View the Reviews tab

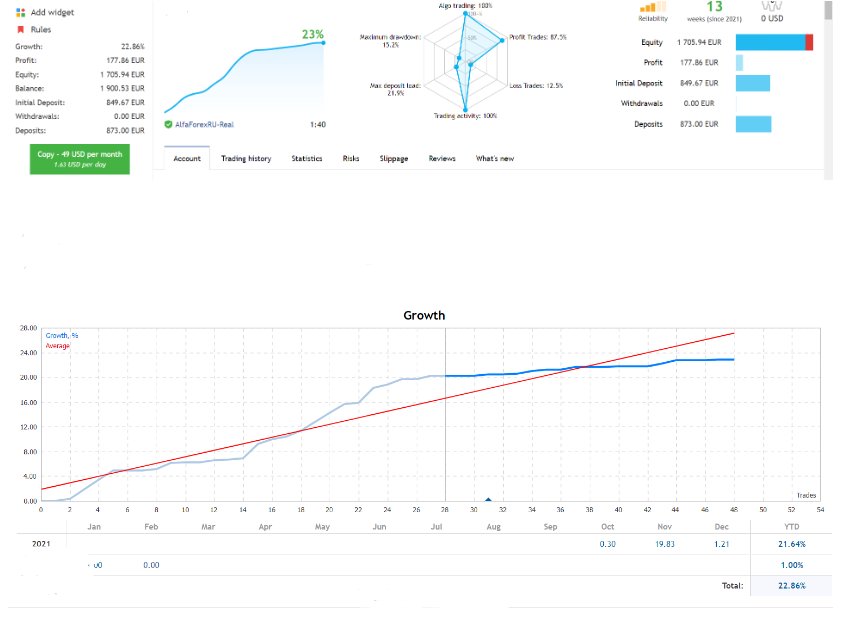442,158
